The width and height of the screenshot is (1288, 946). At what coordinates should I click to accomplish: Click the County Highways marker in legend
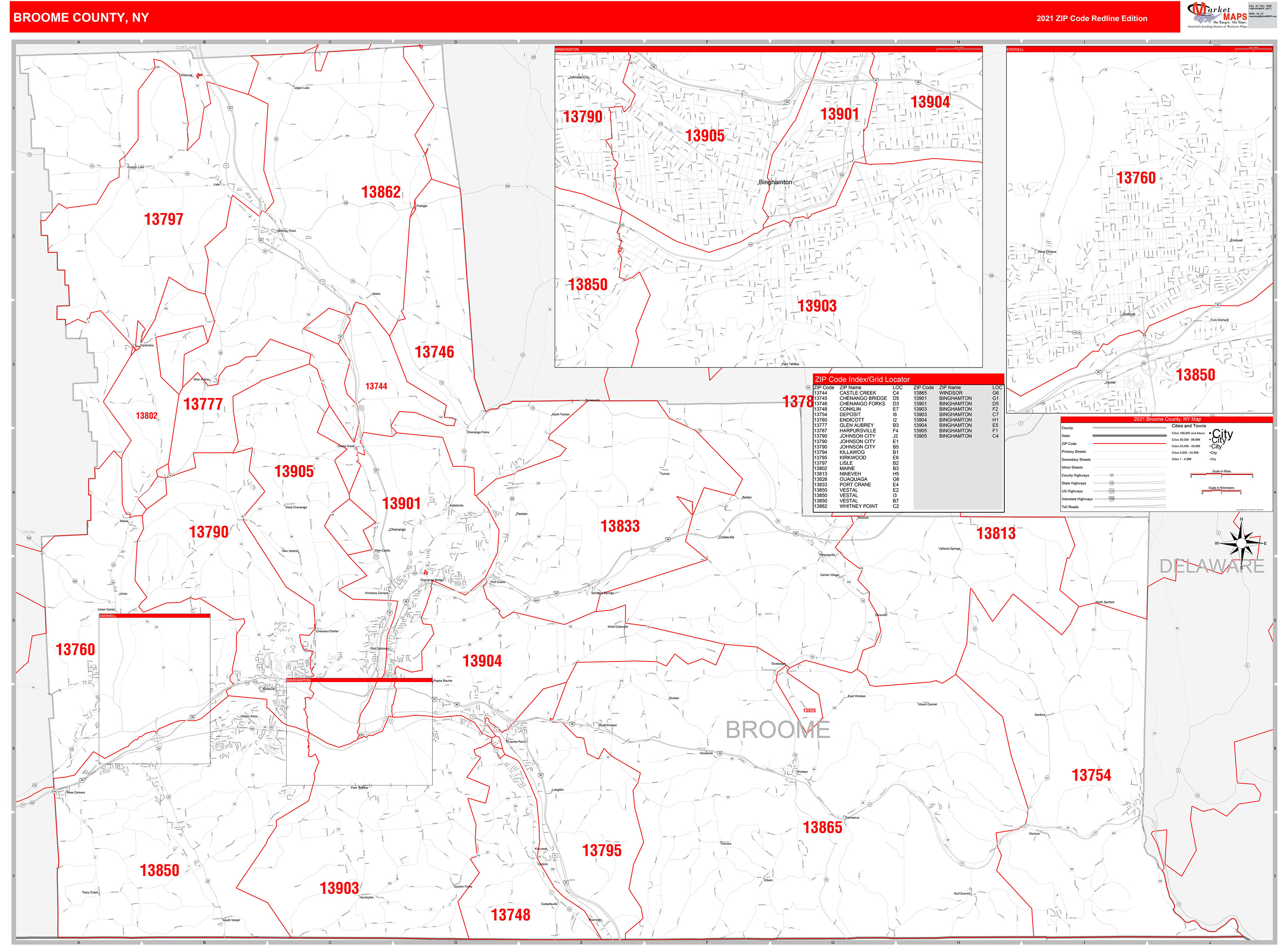pos(1112,475)
